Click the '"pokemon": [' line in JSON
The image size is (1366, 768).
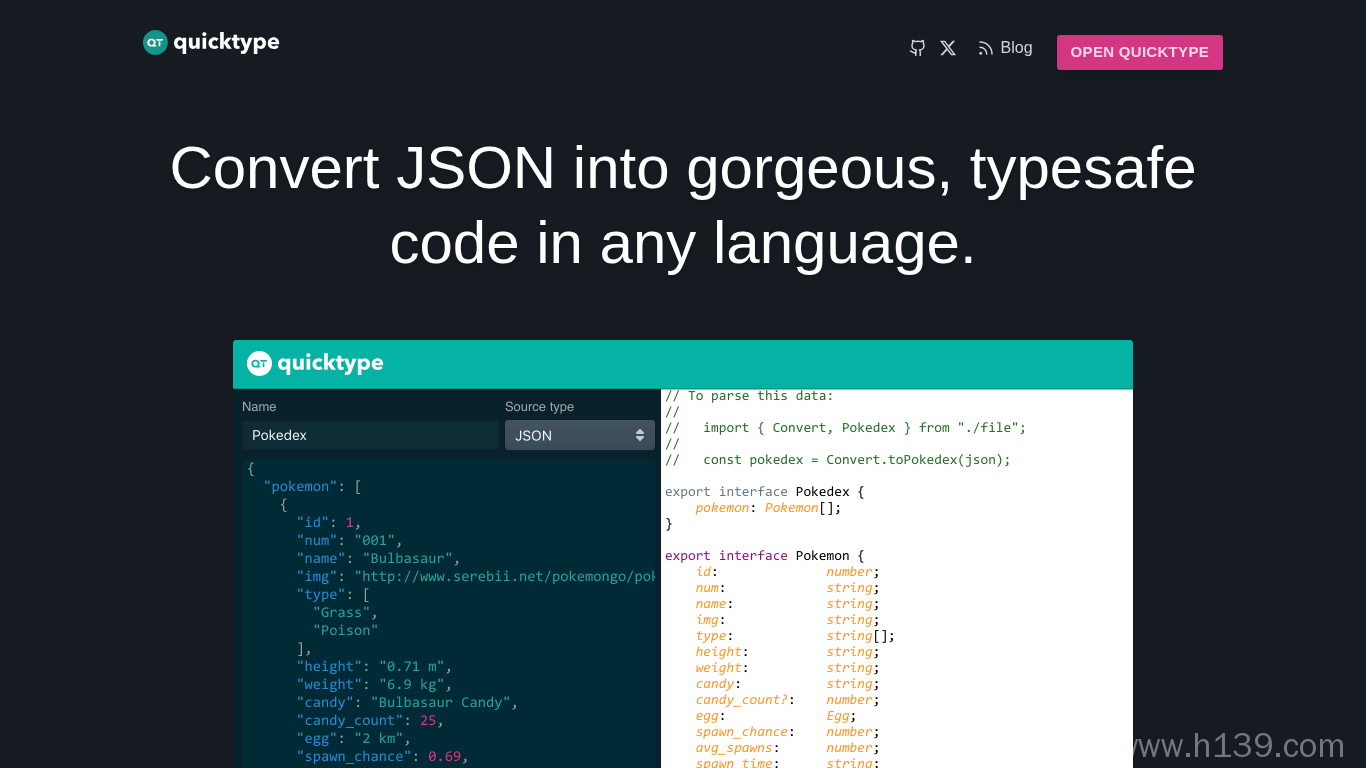click(312, 486)
